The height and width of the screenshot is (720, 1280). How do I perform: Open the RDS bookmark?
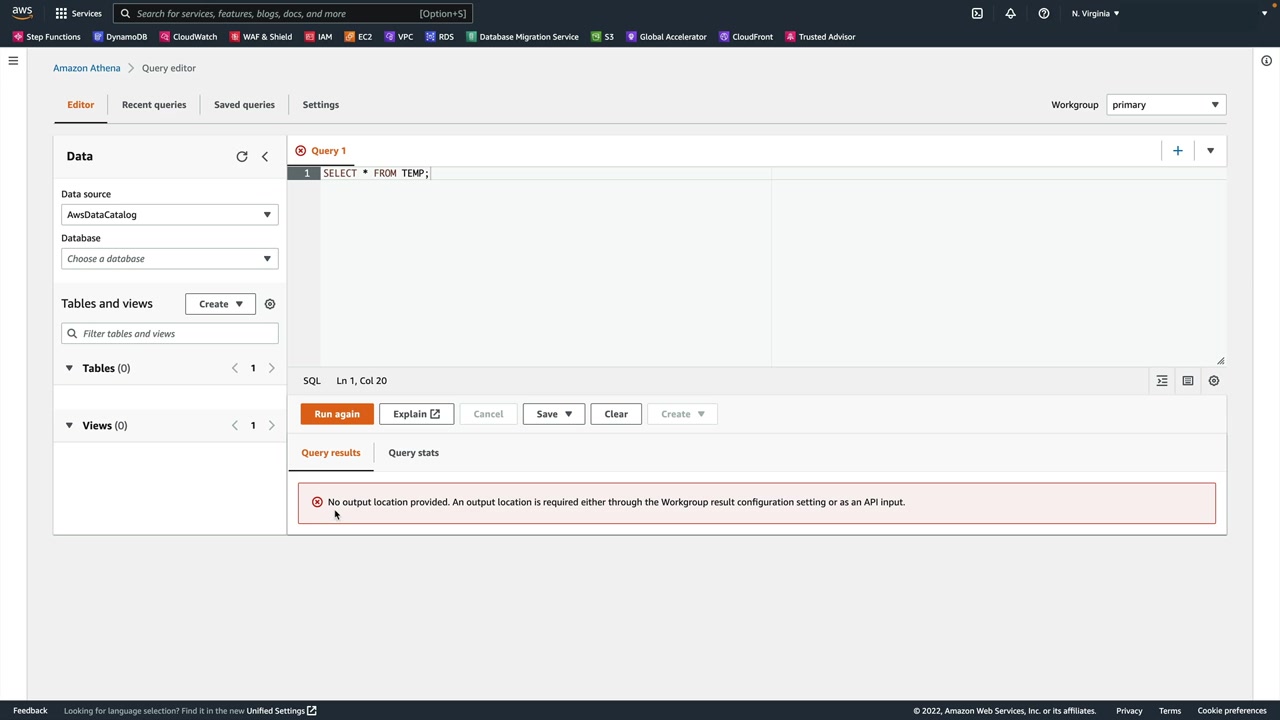[439, 37]
